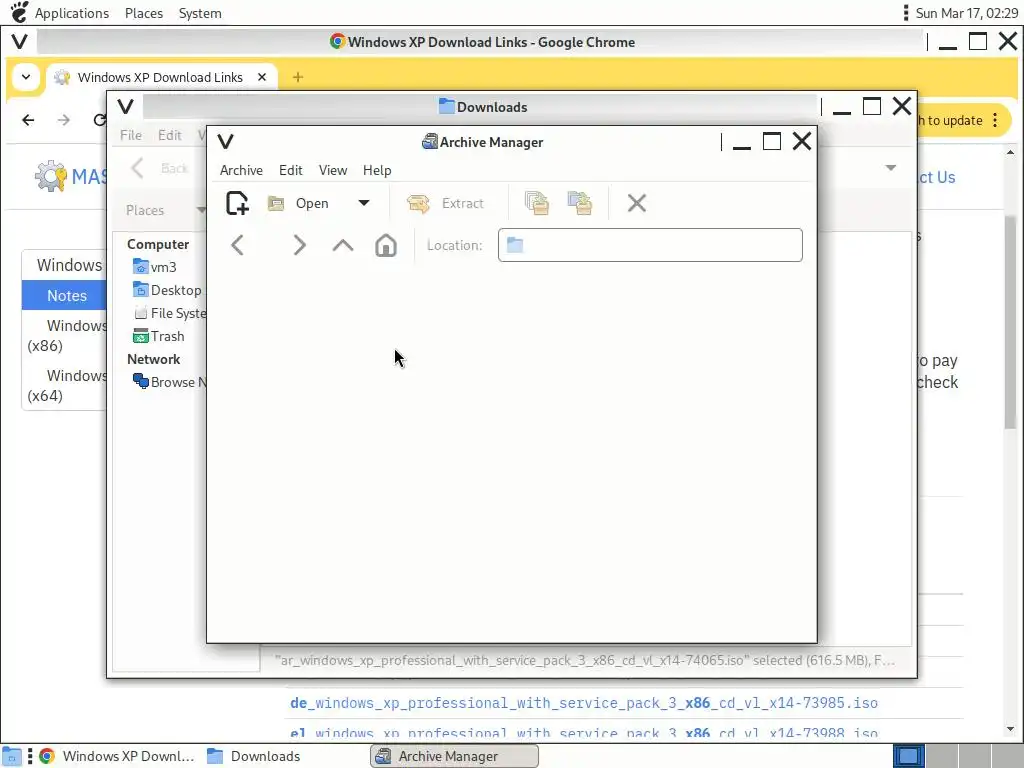Click the Chrome page vertical scrollbar
1024x768 pixels.
coord(1010,323)
